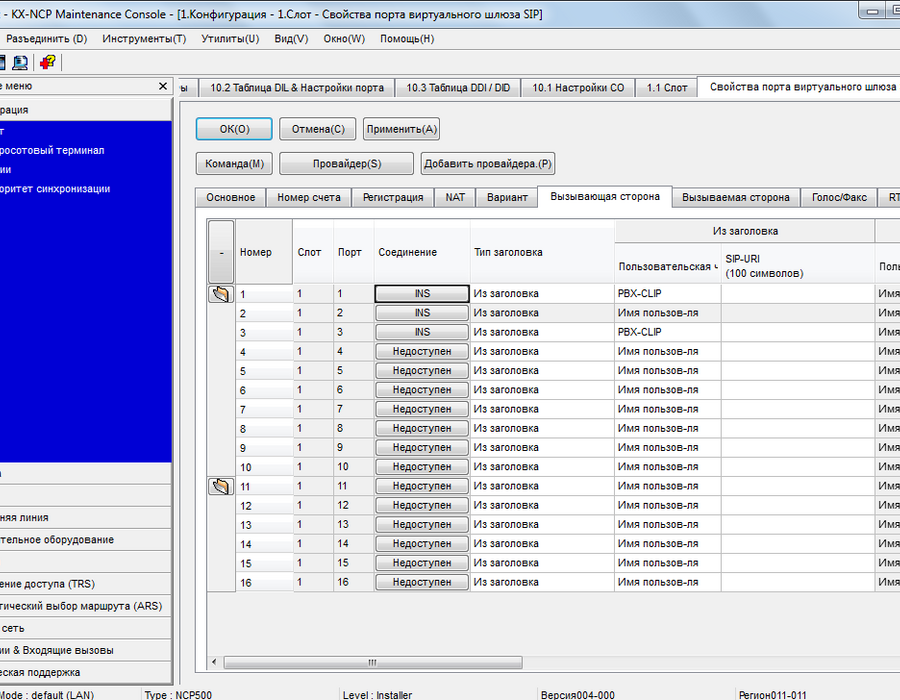Click the INS connection button for port 1

(422, 294)
